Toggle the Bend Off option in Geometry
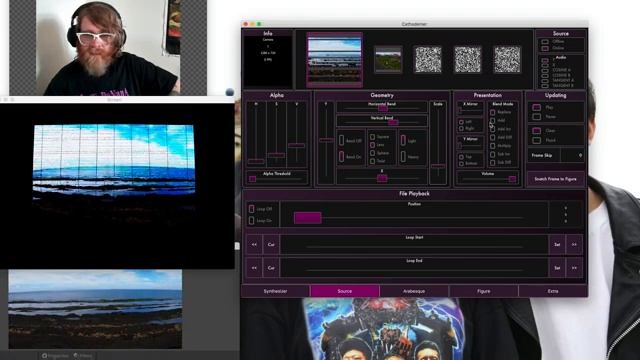640x360 pixels. [342, 140]
